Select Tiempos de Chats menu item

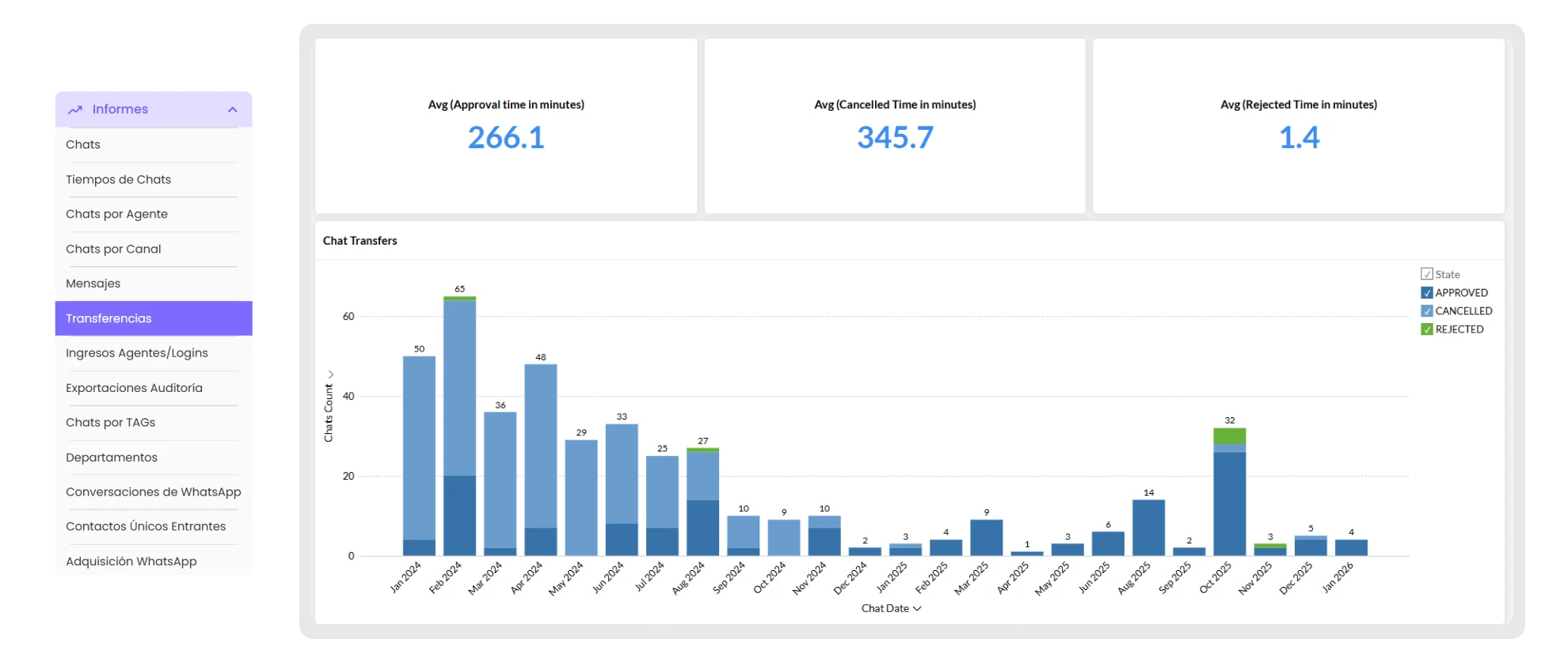pyautogui.click(x=118, y=180)
